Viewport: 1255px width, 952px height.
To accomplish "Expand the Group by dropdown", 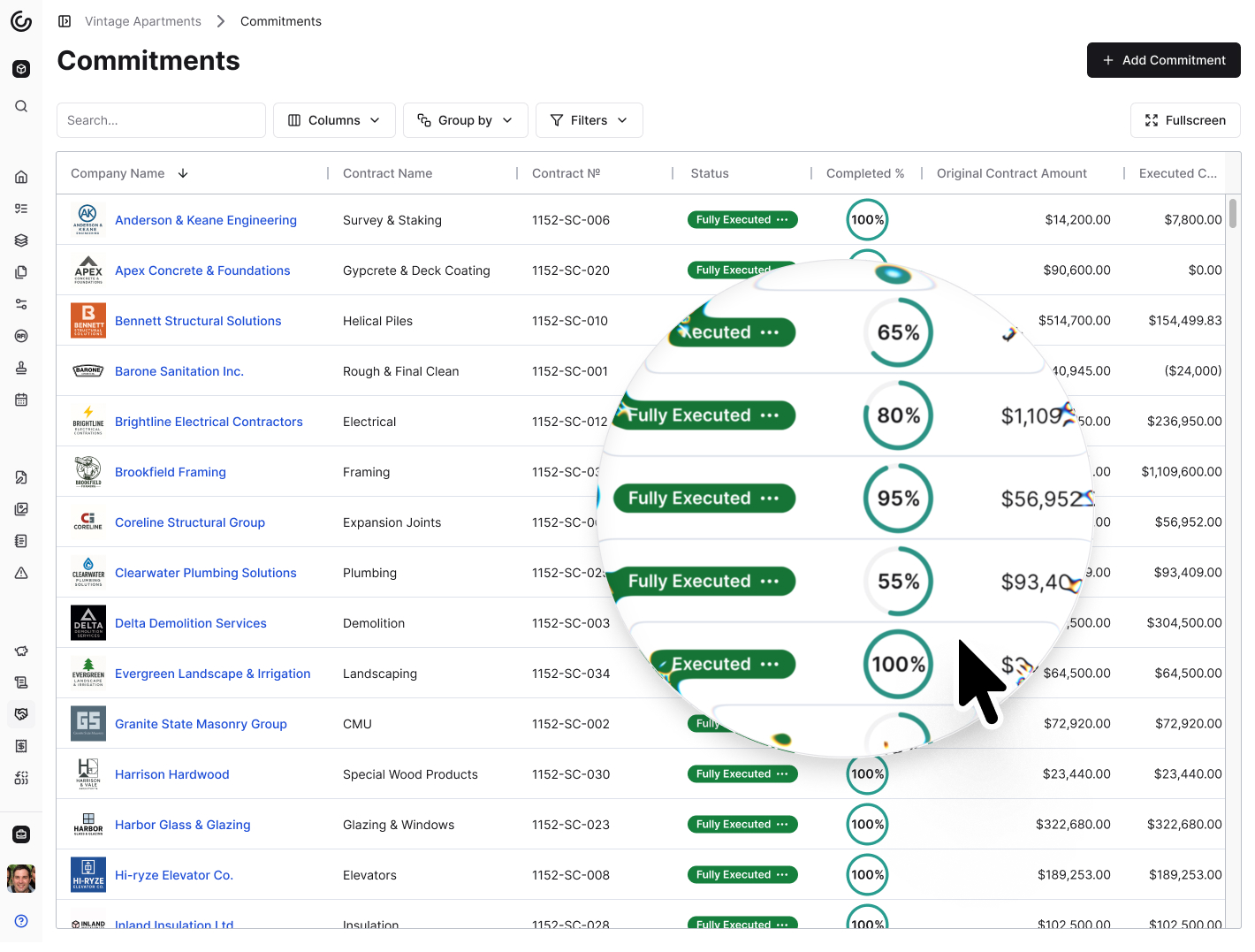I will (x=466, y=119).
